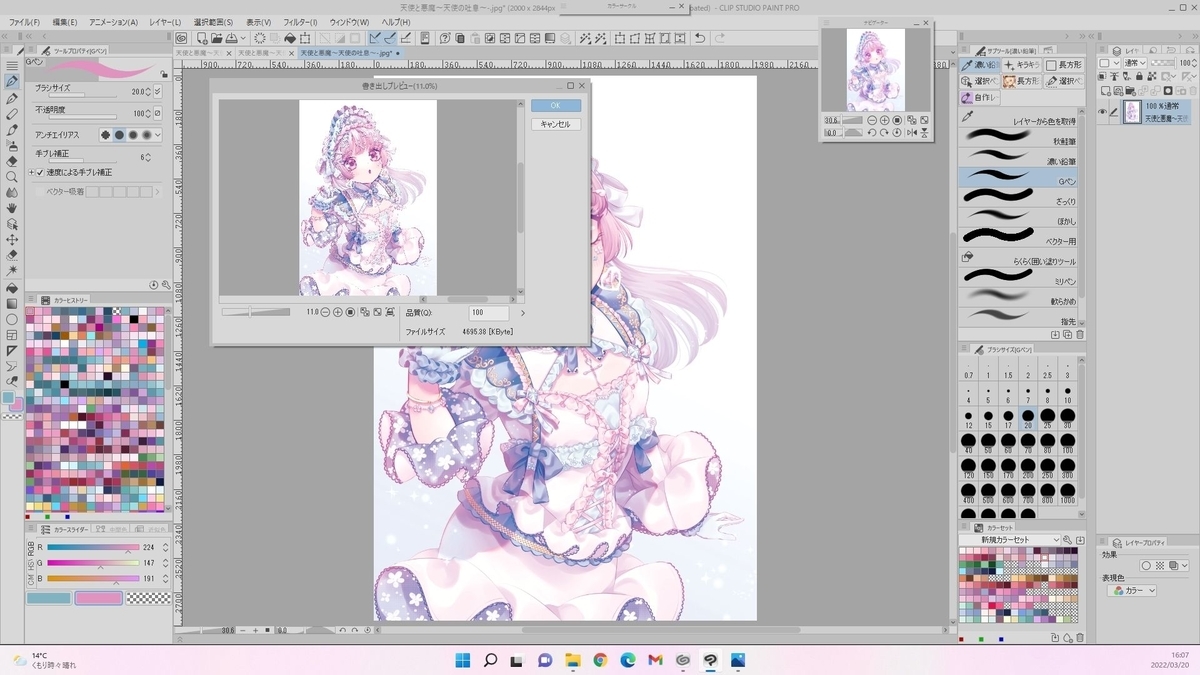The width and height of the screenshot is (1200, 675).
Task: Open save icon dropdown arrow in command bar
Action: (245, 38)
